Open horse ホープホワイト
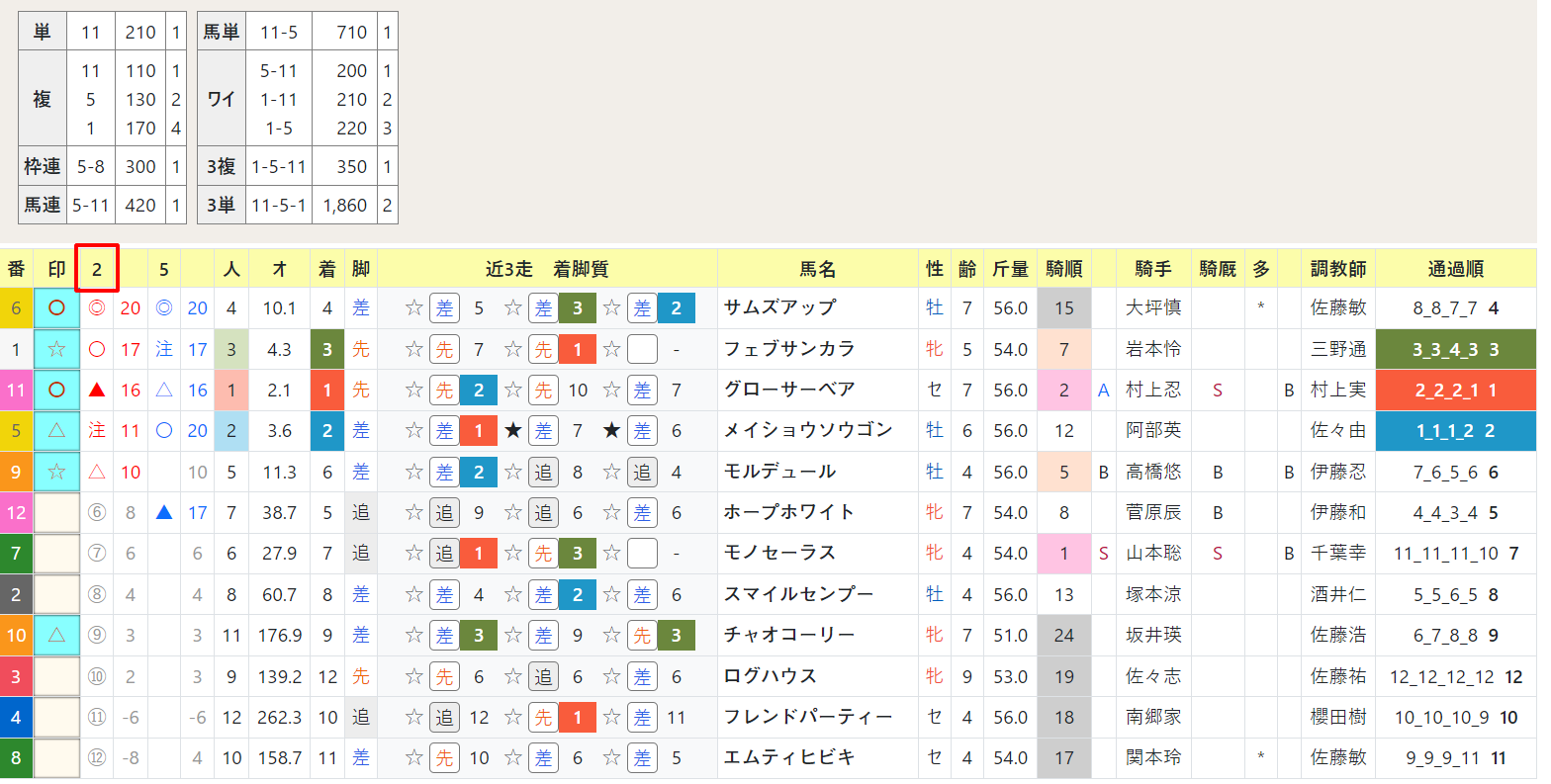The image size is (1551, 784). [789, 512]
